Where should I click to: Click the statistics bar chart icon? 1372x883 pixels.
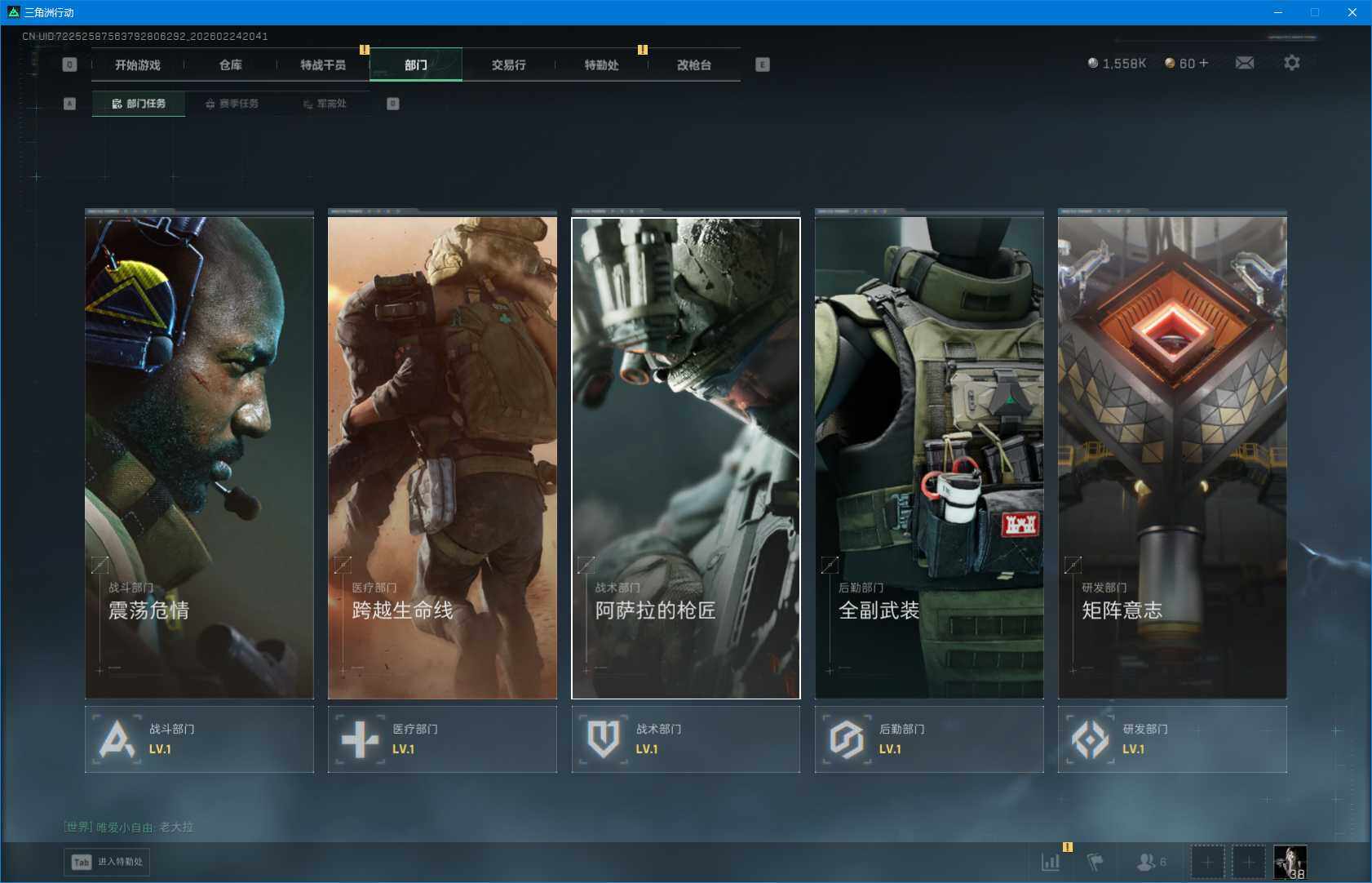tap(1051, 862)
